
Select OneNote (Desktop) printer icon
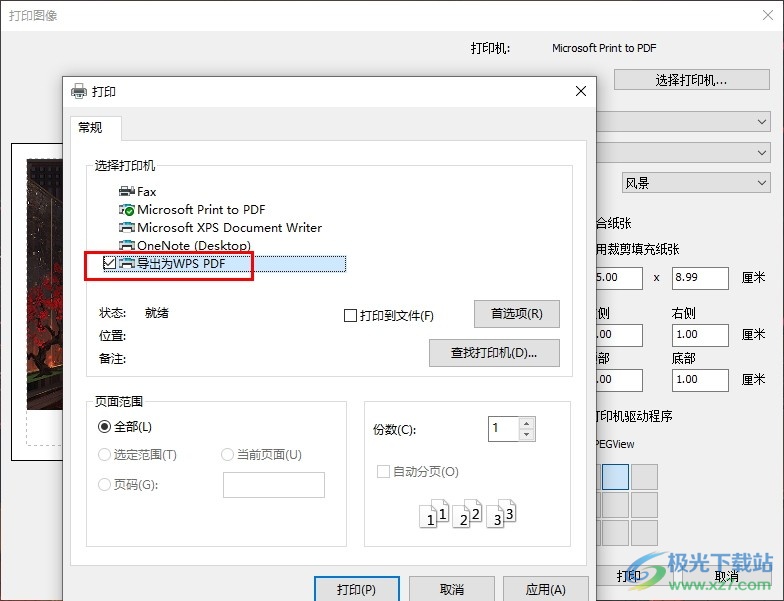click(x=127, y=246)
